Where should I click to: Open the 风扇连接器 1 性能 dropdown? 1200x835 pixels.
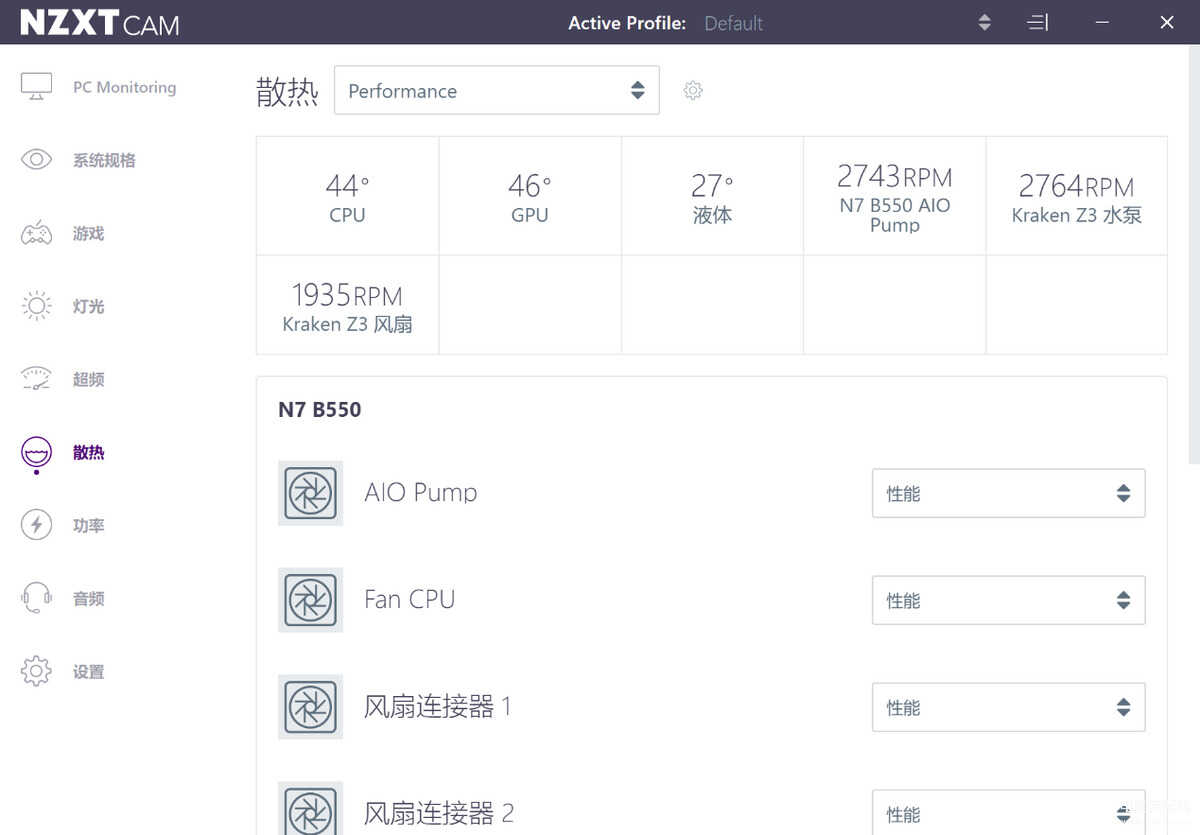point(1008,707)
